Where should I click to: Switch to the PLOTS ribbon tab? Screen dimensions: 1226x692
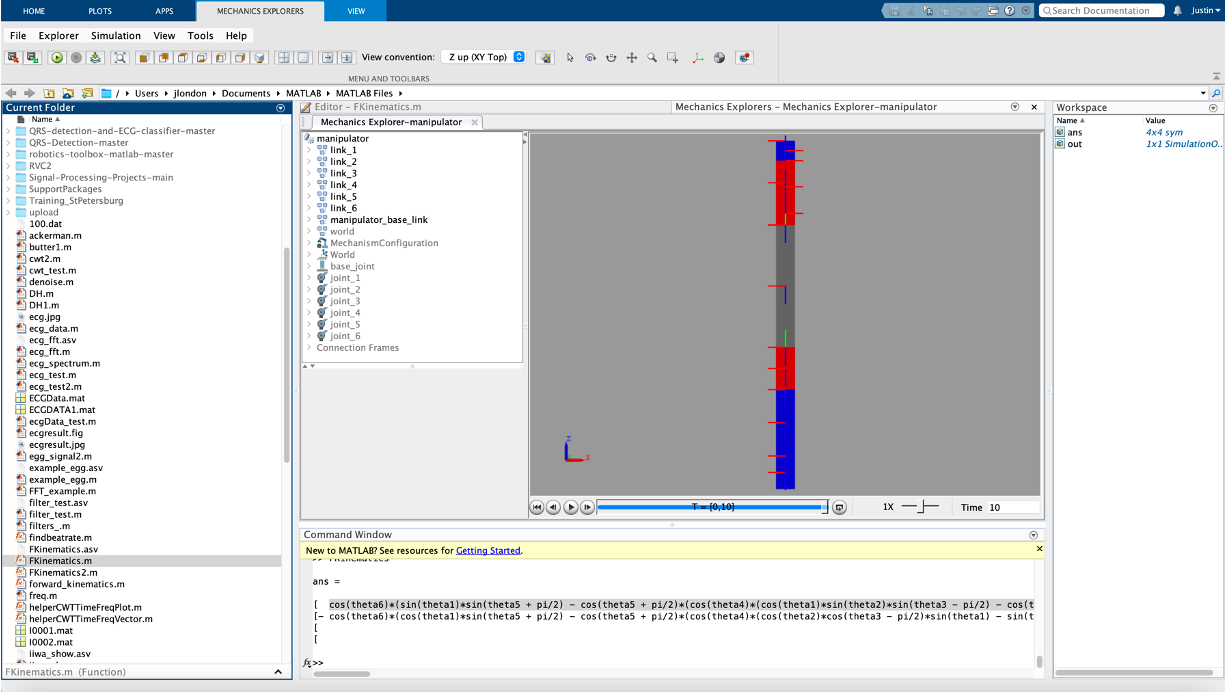point(100,11)
